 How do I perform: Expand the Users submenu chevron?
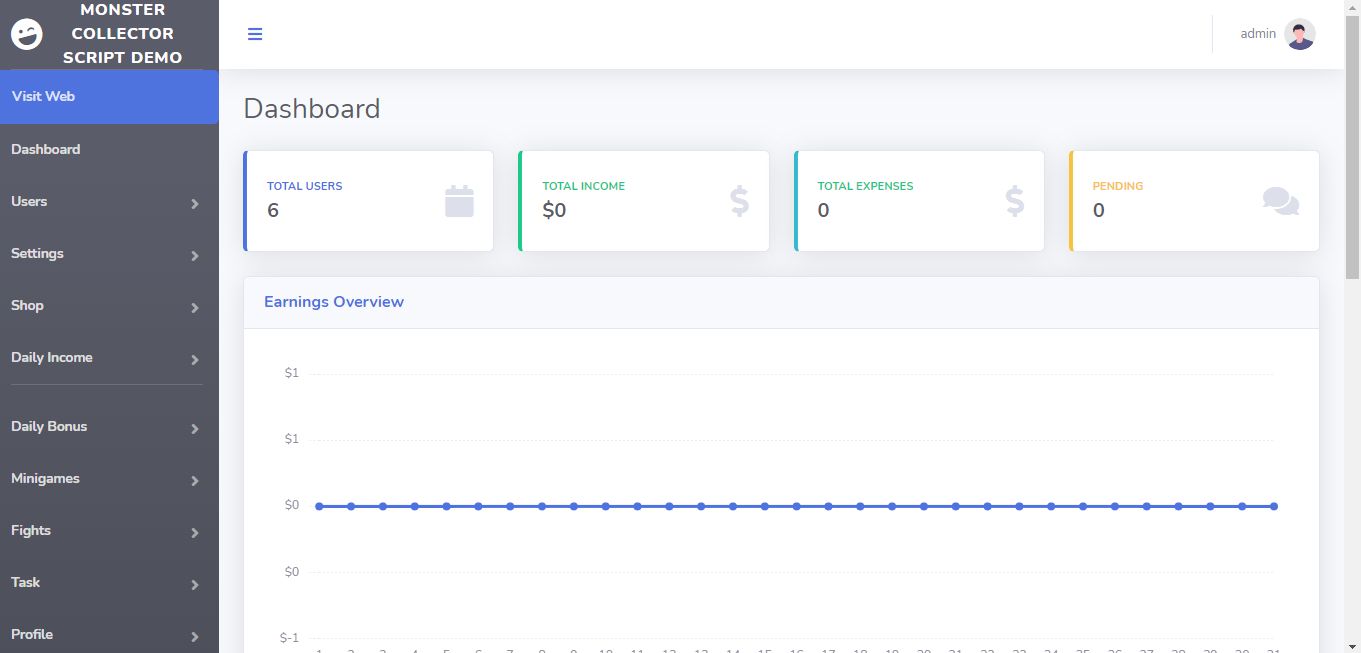(195, 204)
